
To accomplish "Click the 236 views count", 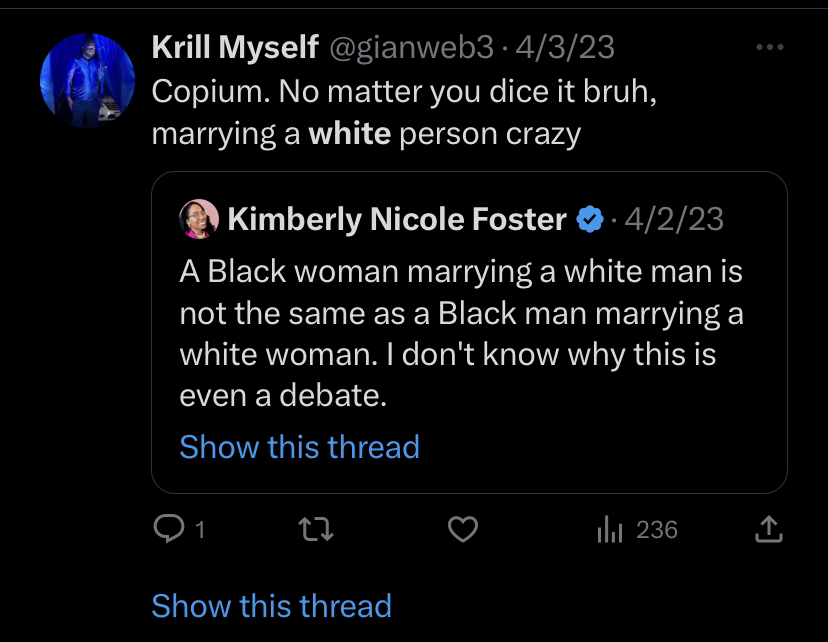I will (x=657, y=530).
